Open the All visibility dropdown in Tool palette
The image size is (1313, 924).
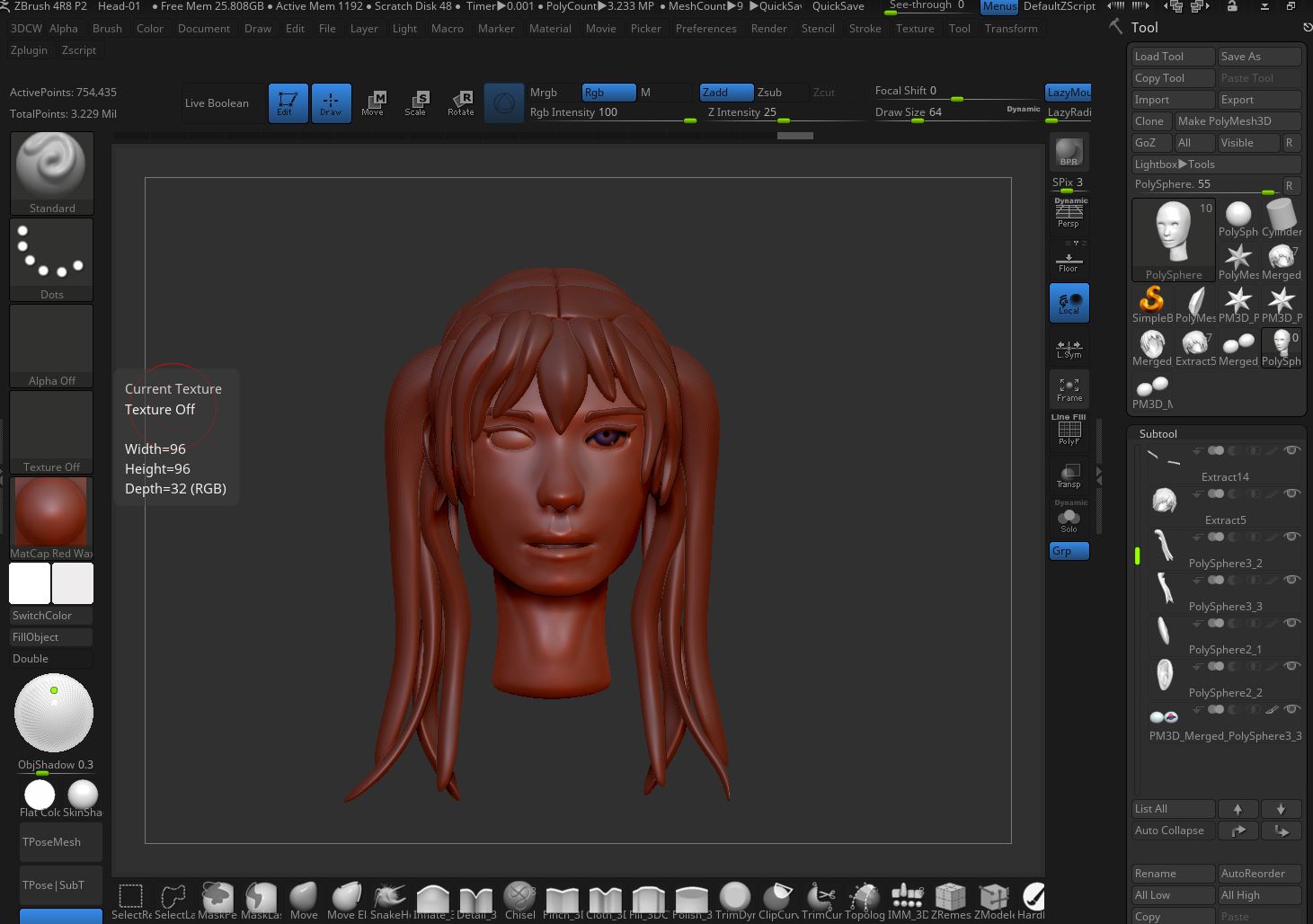[x=1194, y=142]
